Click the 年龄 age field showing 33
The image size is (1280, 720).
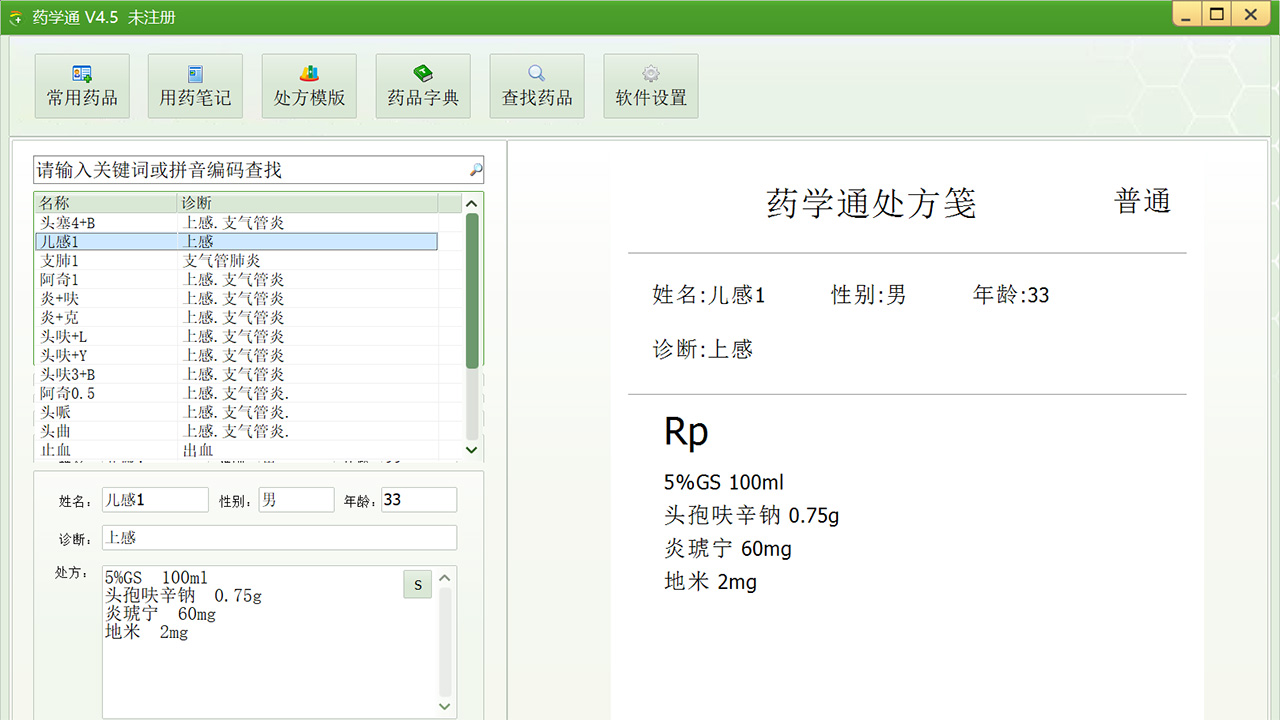tap(418, 499)
